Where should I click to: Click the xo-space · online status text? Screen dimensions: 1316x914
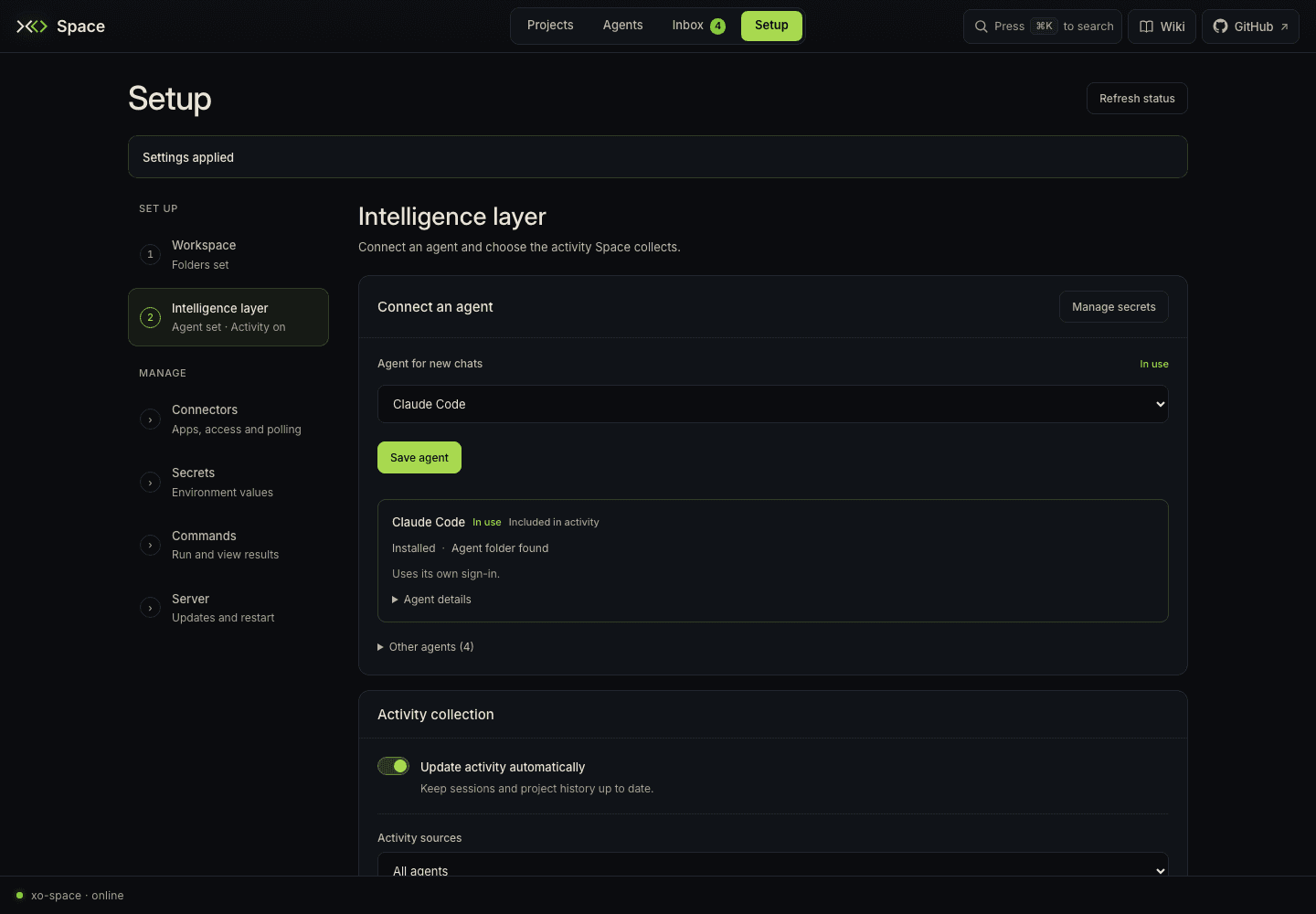(x=78, y=896)
